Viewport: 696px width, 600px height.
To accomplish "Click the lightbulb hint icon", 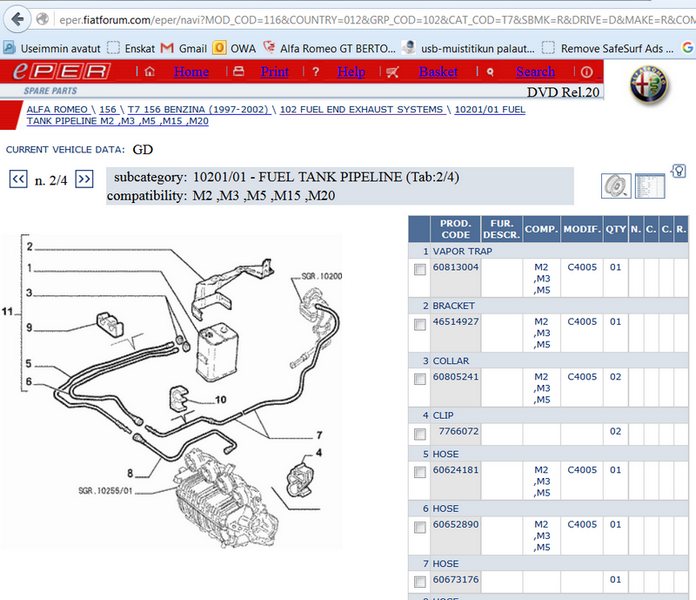I will point(679,171).
